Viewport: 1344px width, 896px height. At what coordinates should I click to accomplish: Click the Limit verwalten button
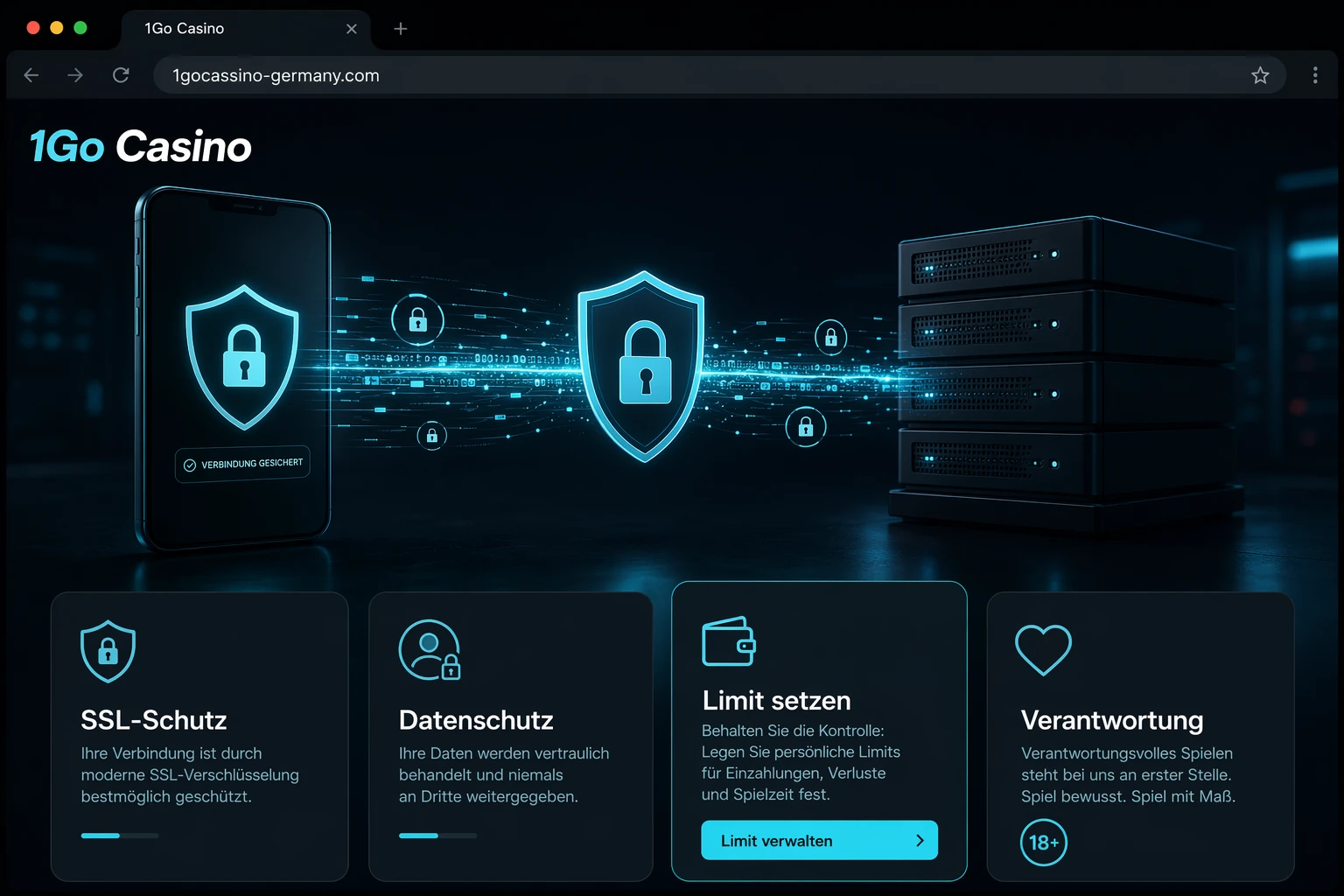(x=820, y=840)
